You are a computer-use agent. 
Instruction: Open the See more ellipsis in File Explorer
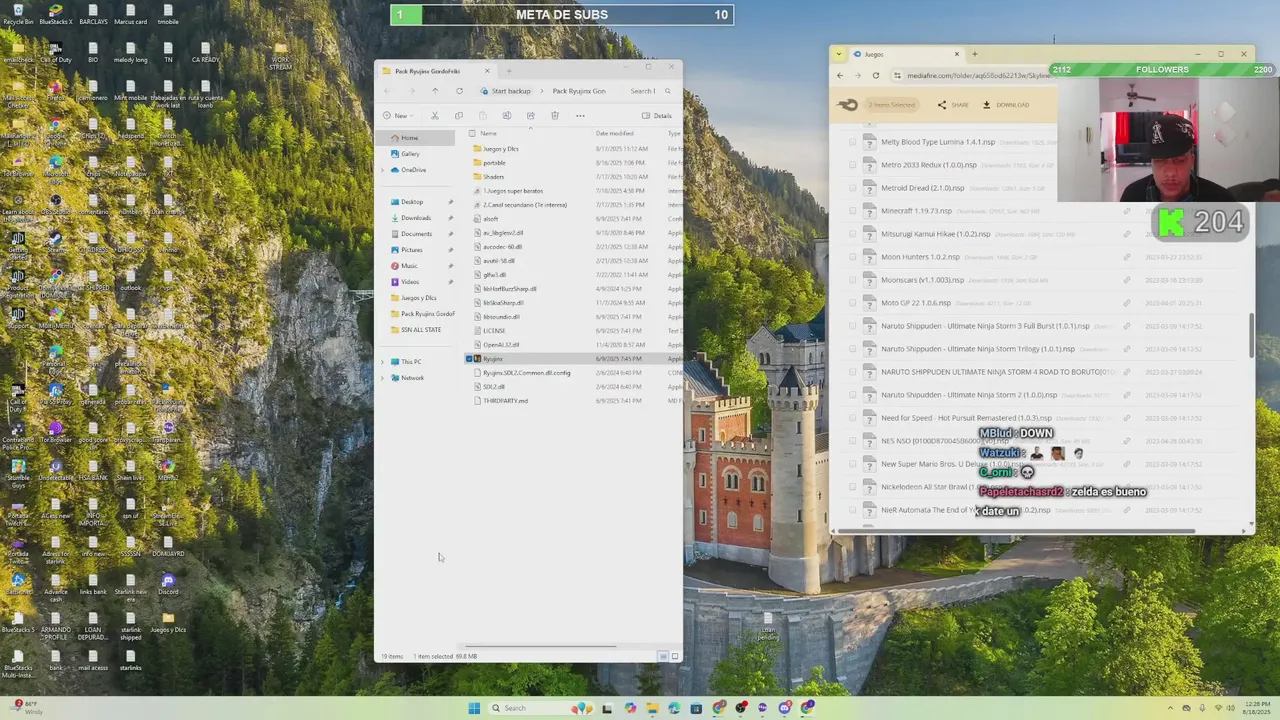[x=580, y=115]
